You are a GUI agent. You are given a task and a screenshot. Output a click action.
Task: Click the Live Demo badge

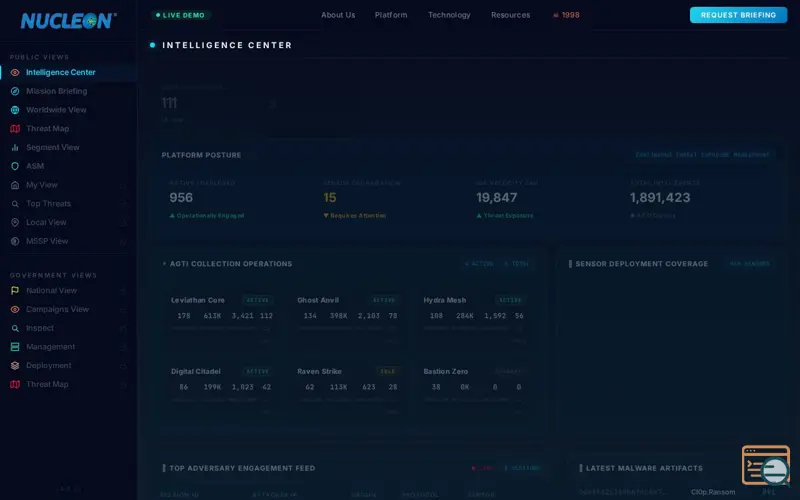(x=181, y=15)
